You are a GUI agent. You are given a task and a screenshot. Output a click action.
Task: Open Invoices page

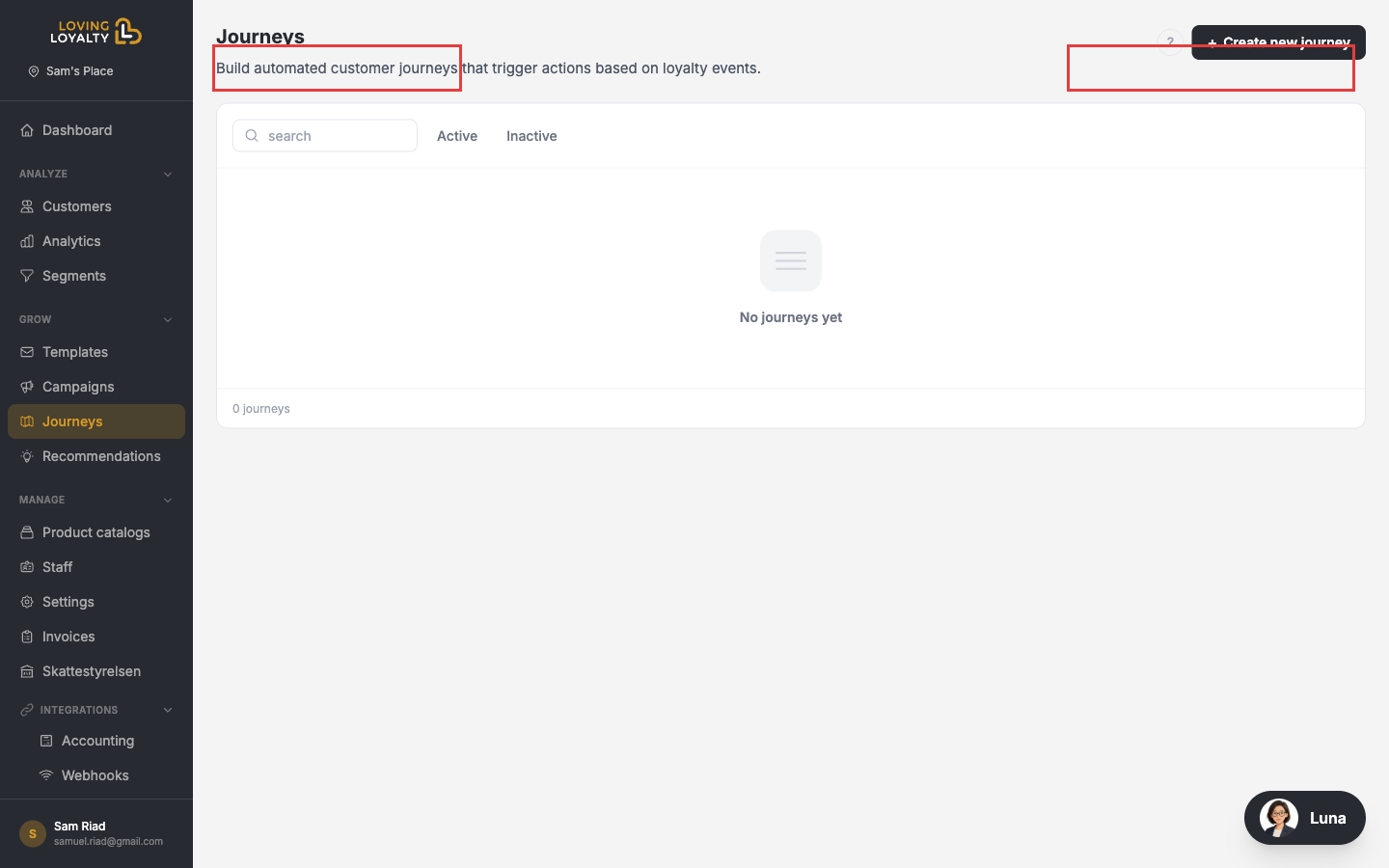pos(96,637)
